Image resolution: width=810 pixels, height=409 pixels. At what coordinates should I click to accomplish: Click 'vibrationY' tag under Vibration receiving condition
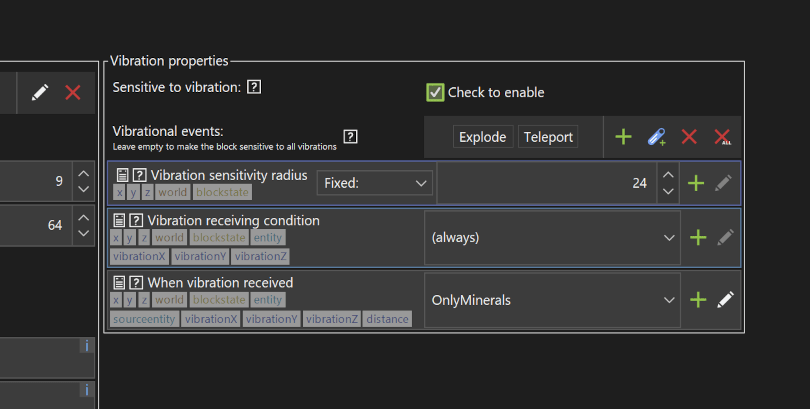point(200,256)
